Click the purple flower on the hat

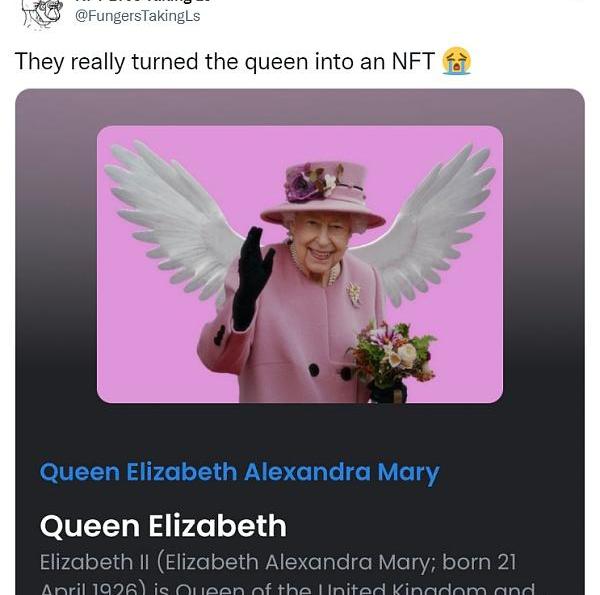[x=298, y=184]
